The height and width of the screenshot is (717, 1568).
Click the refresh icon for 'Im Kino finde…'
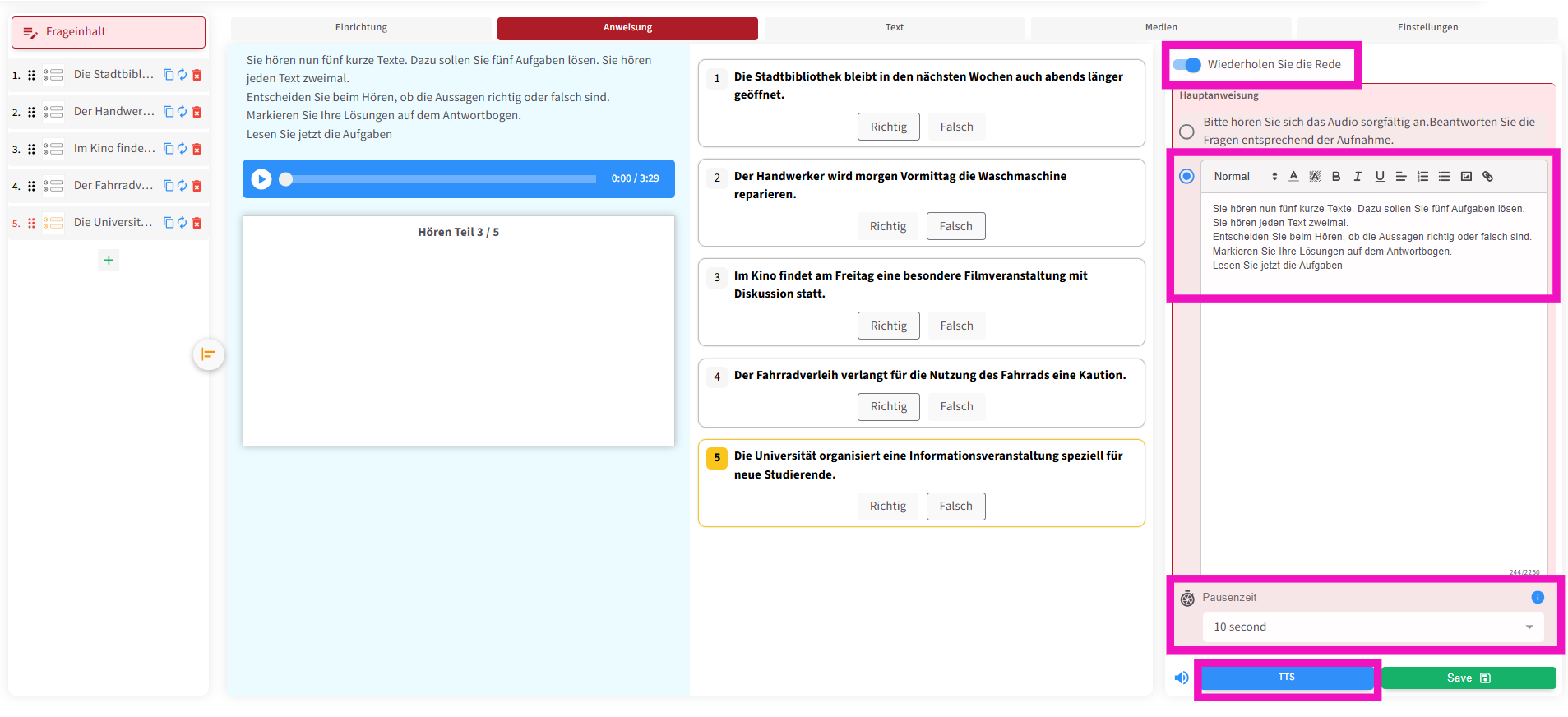coord(183,149)
